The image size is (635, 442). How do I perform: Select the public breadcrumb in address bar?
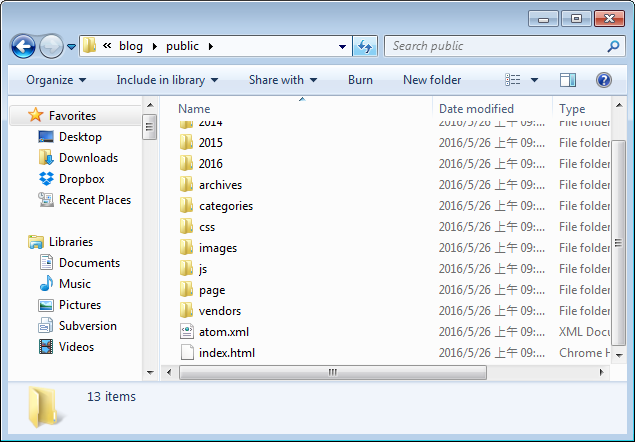click(x=182, y=46)
